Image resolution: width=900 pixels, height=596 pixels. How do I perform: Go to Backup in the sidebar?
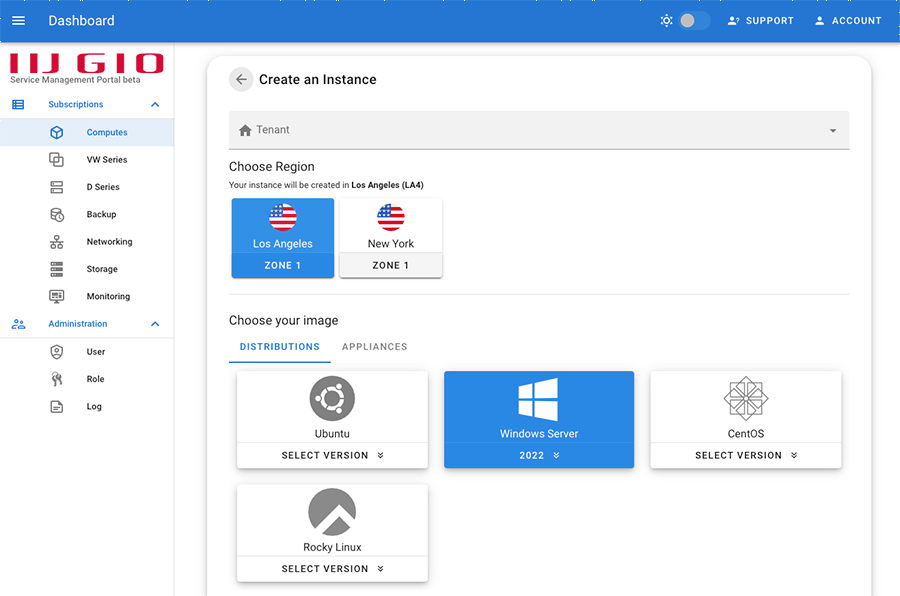coord(101,214)
